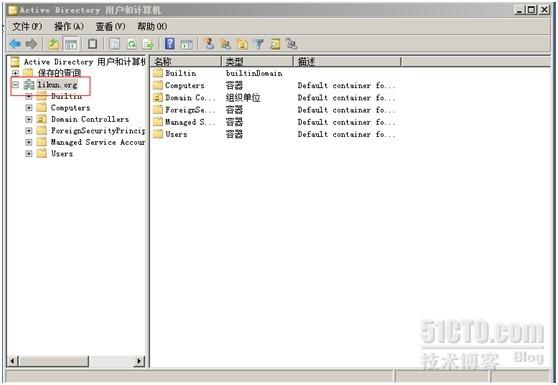The width and height of the screenshot is (558, 385).
Task: Click the Up one level folder icon
Action: (x=54, y=44)
